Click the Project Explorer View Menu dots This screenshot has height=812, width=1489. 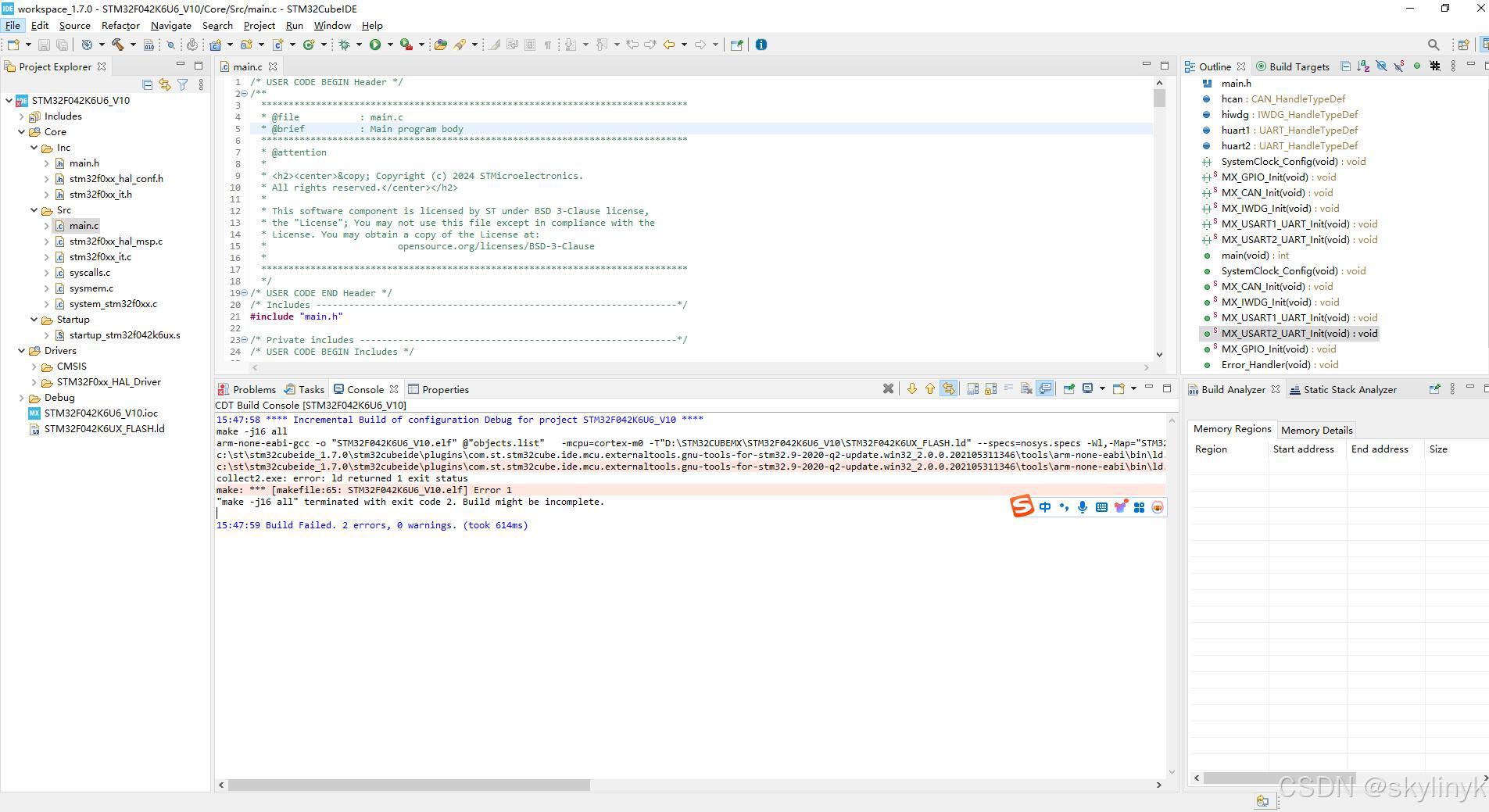coord(201,84)
